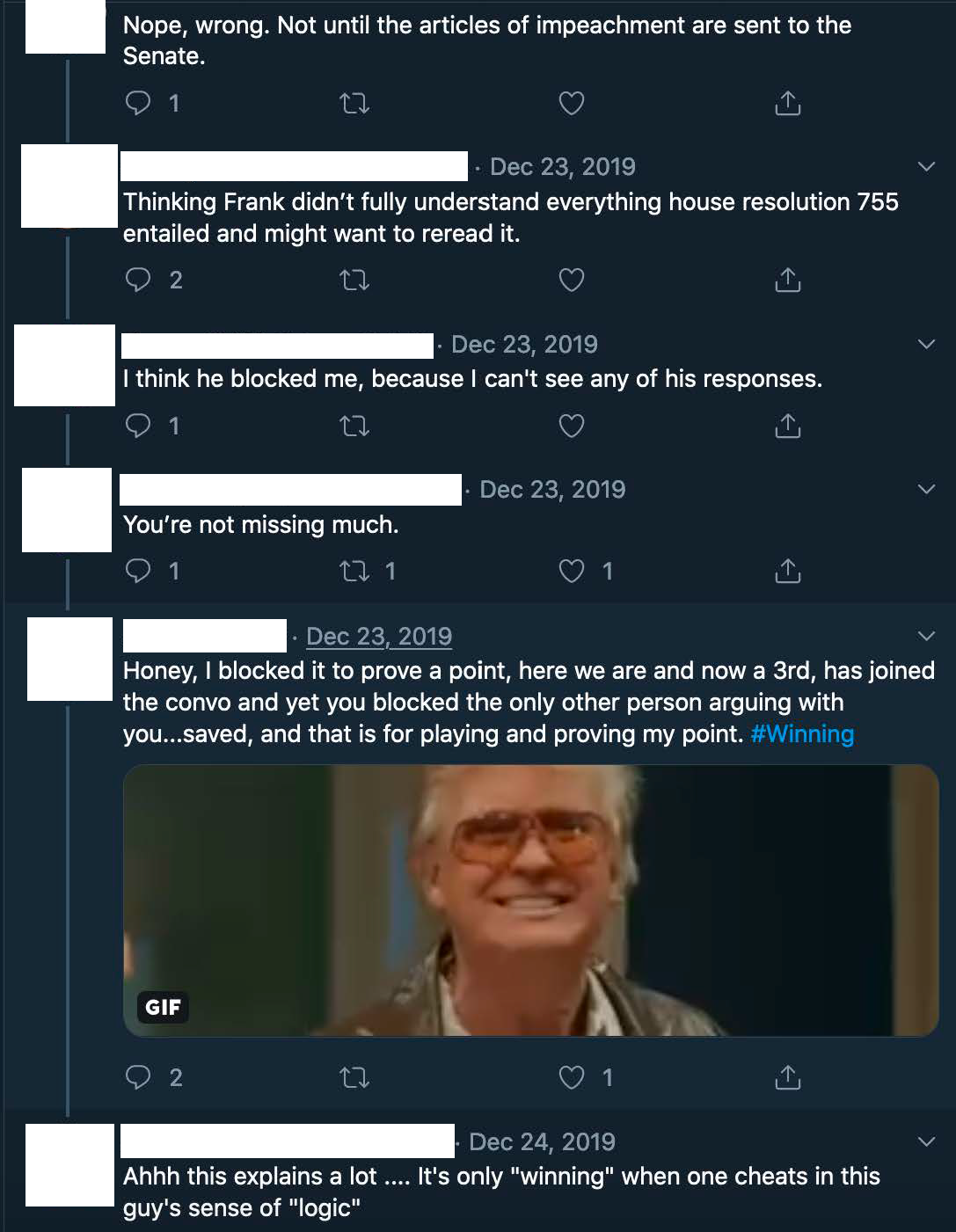Like the 'Nope, wrong' tweet
Viewport: 956px width, 1232px height.
[x=572, y=104]
